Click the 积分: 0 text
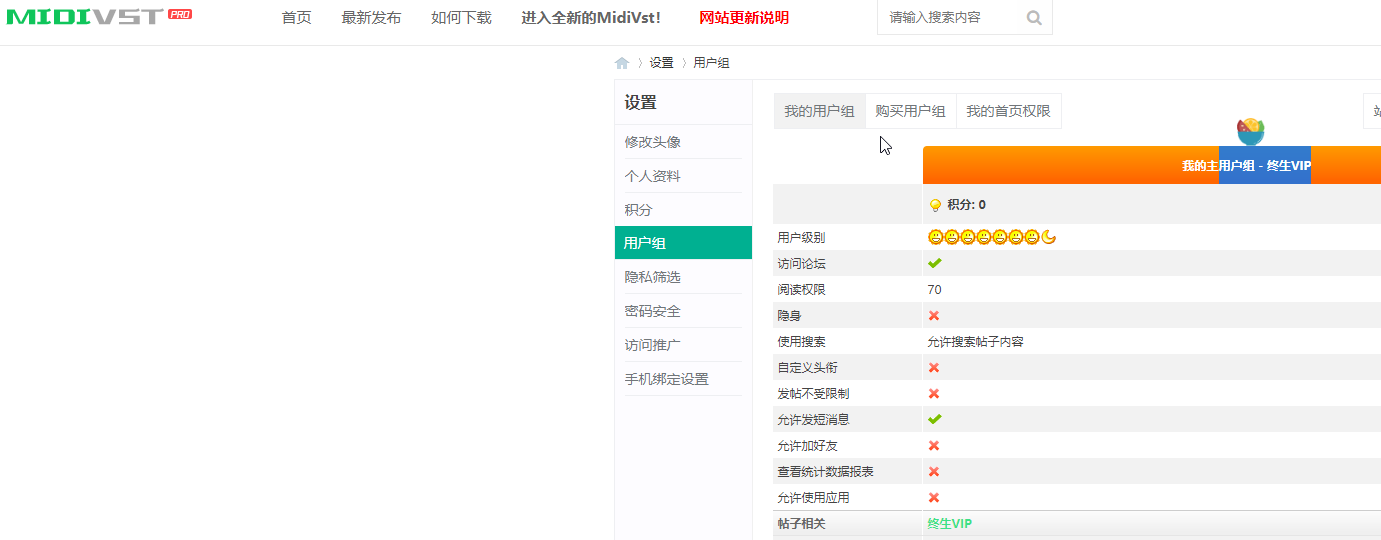Viewport: 1381px width, 540px height. (966, 205)
